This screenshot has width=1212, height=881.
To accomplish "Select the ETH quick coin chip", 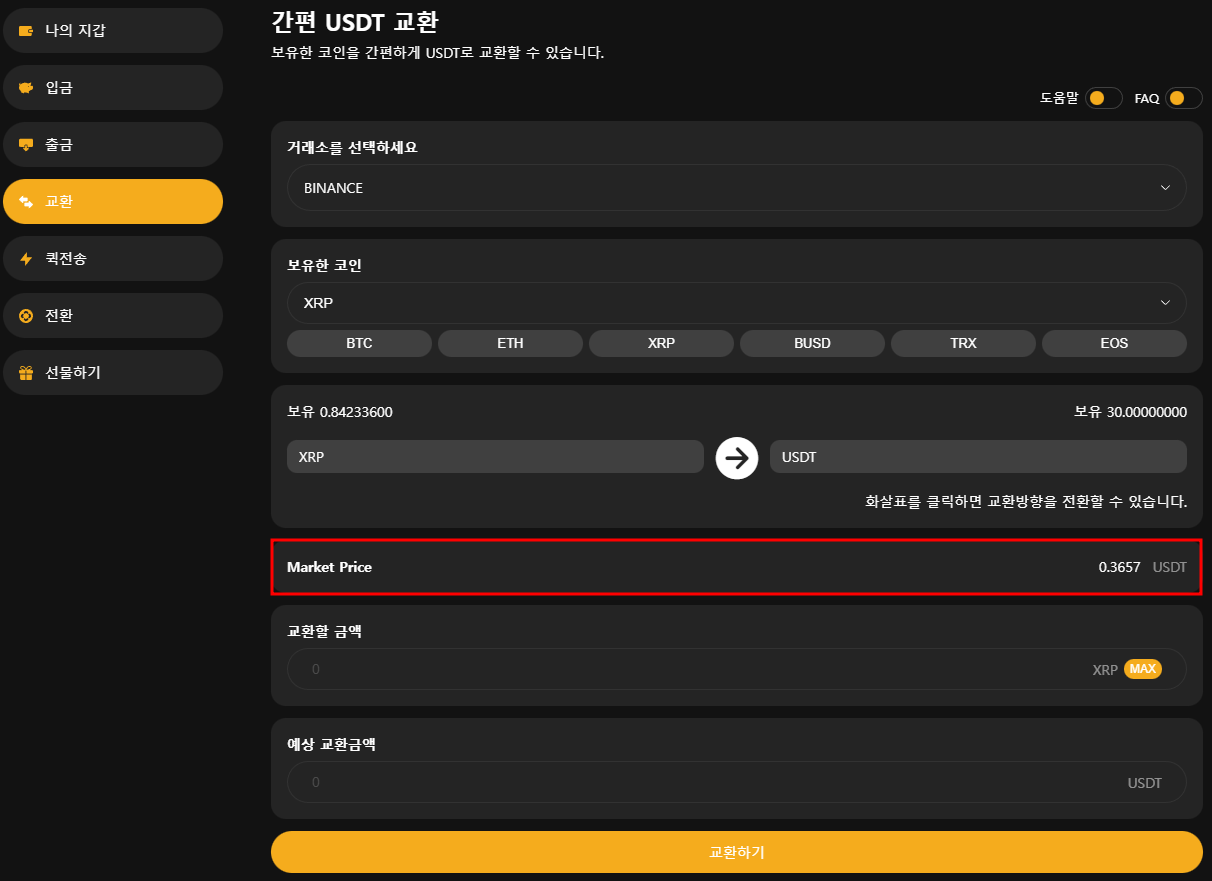I will tap(510, 343).
